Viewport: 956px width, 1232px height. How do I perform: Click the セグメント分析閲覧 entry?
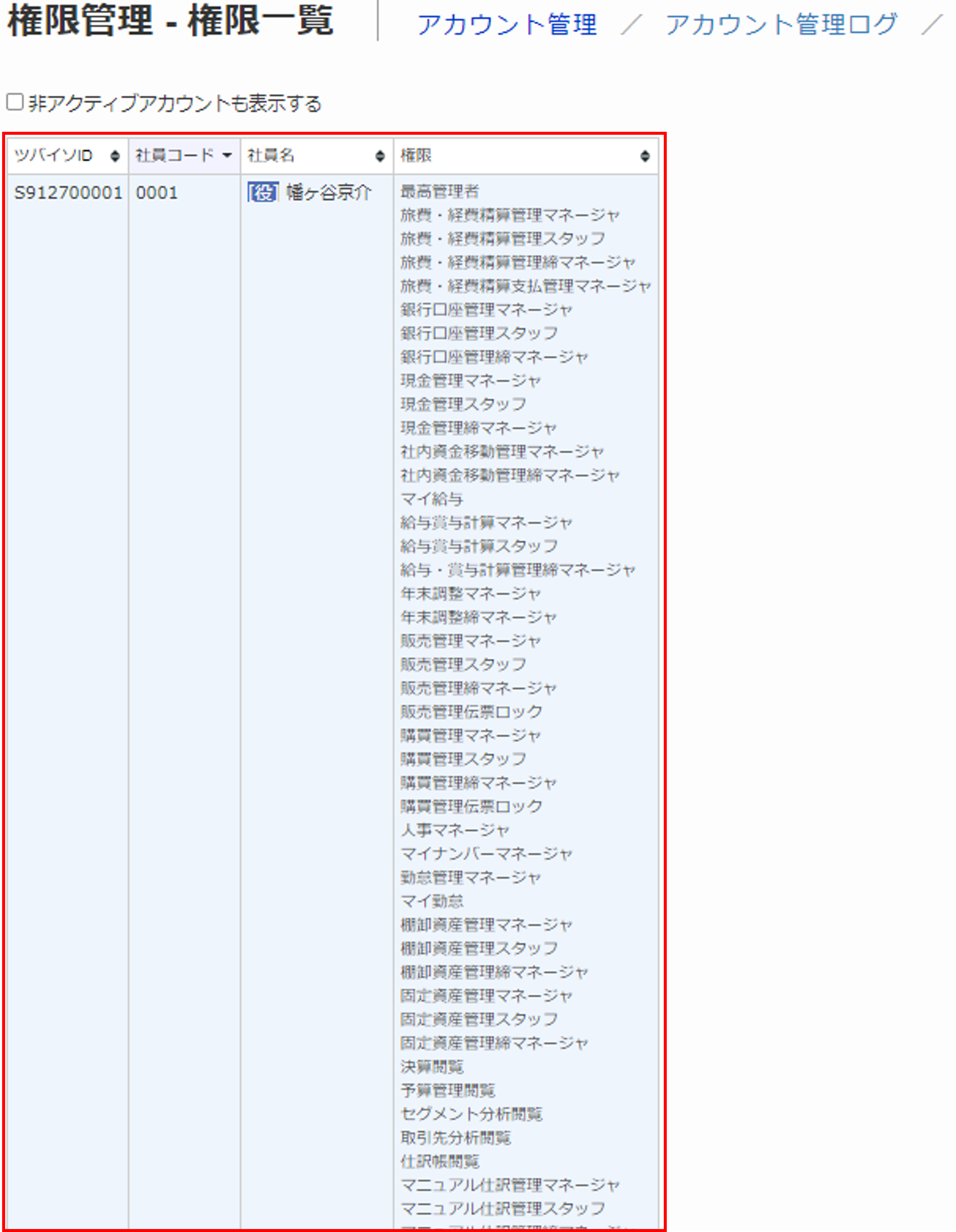471,1115
